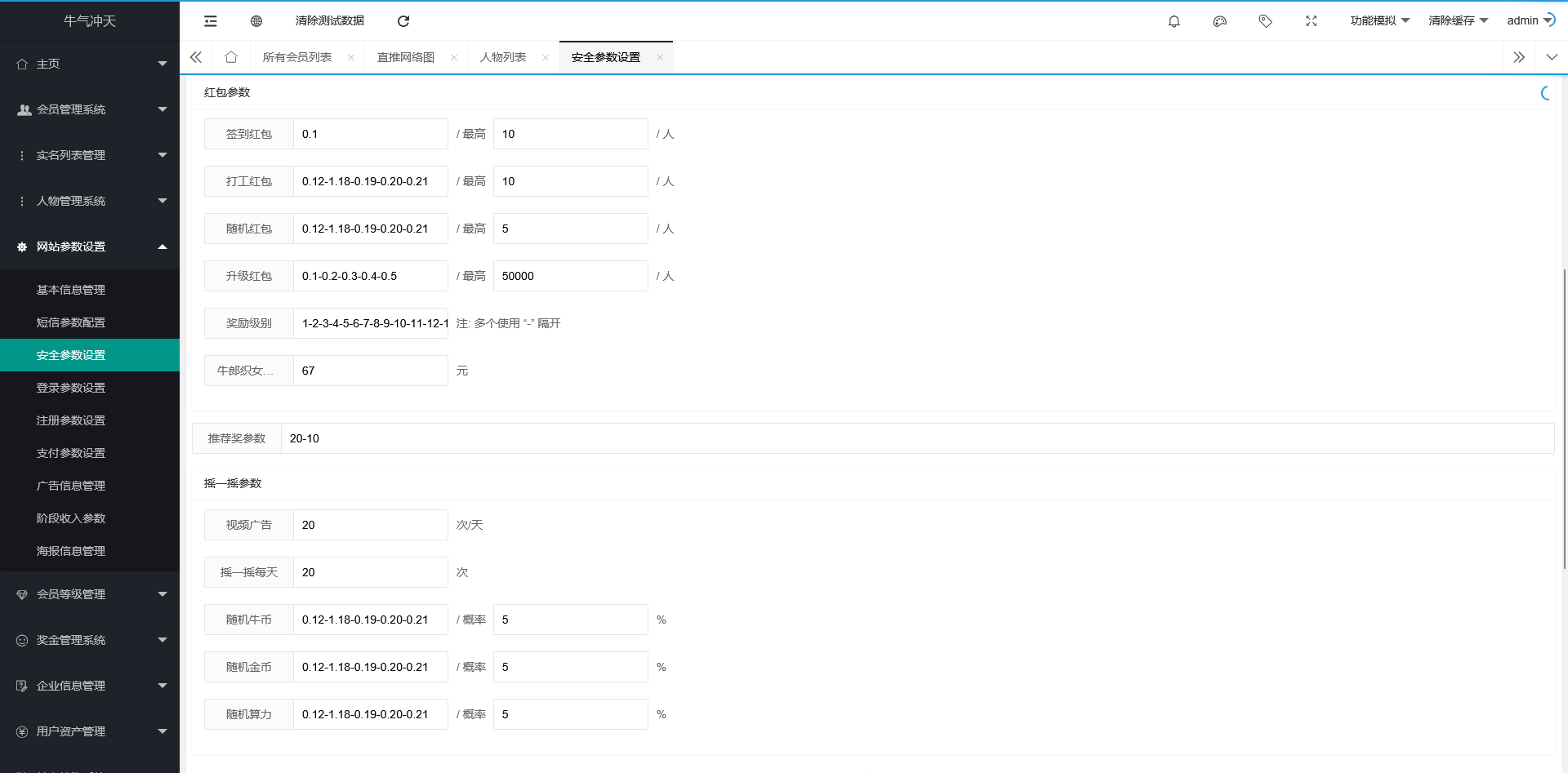Viewport: 1568px width, 773px height.
Task: Close the 人物列表 tab
Action: coord(546,57)
